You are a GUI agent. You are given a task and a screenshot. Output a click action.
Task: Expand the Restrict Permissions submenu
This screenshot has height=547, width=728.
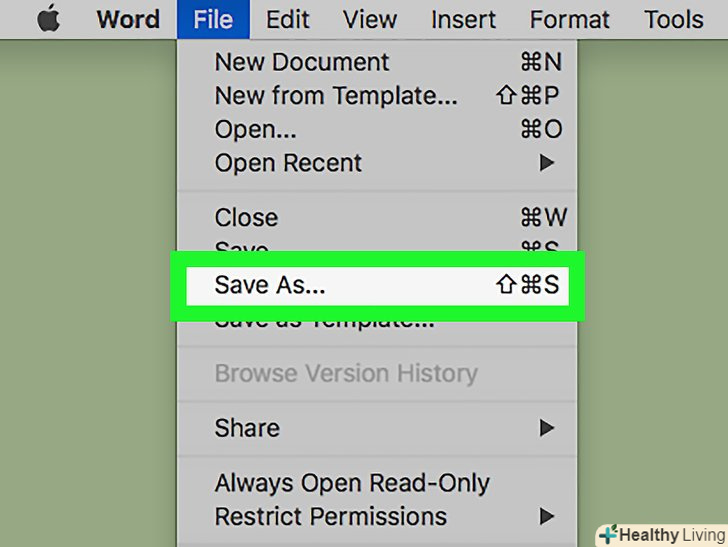pyautogui.click(x=330, y=517)
